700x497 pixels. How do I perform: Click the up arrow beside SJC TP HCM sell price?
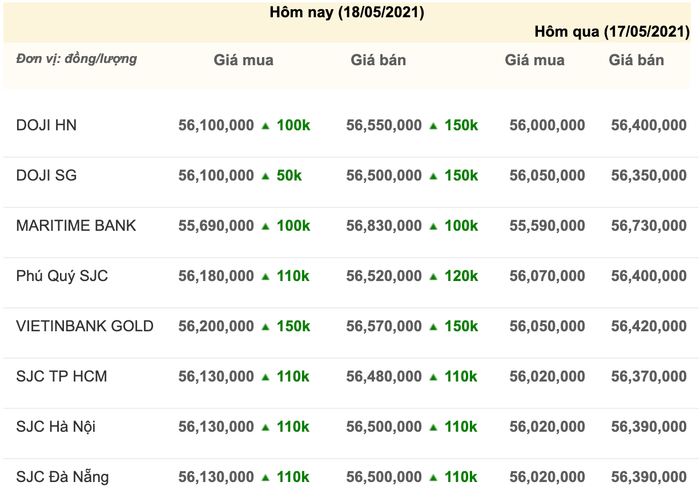click(433, 377)
